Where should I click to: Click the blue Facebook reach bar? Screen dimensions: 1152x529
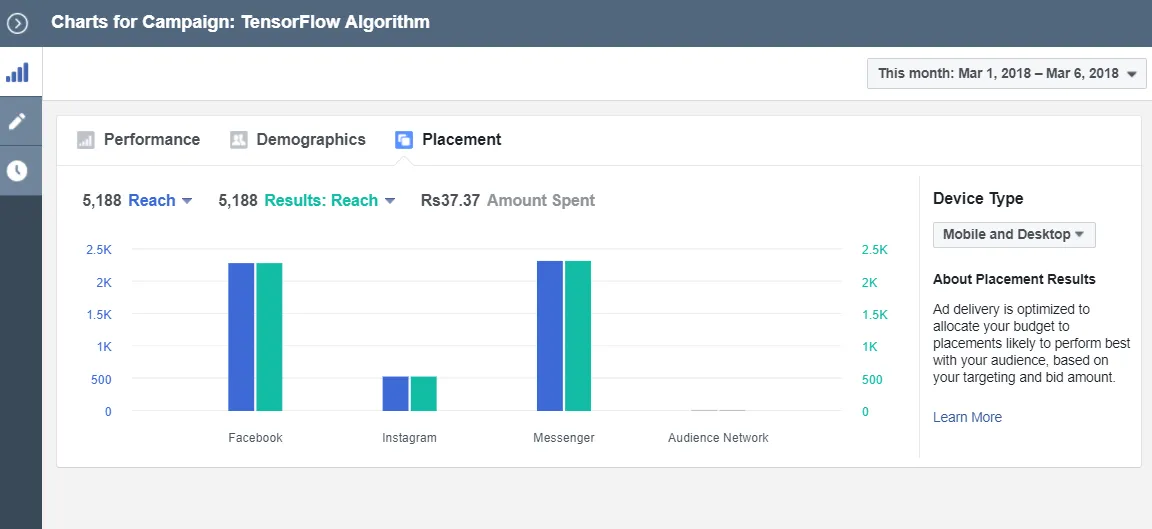[241, 337]
